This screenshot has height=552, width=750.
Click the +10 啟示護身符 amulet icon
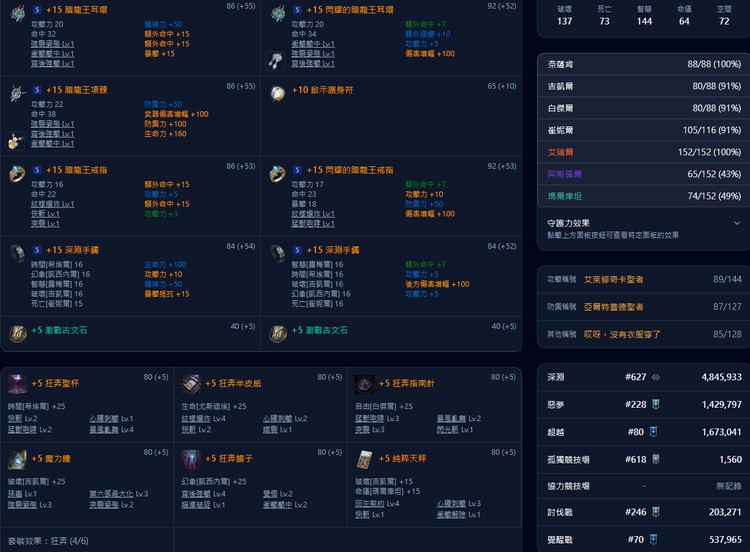click(x=278, y=93)
